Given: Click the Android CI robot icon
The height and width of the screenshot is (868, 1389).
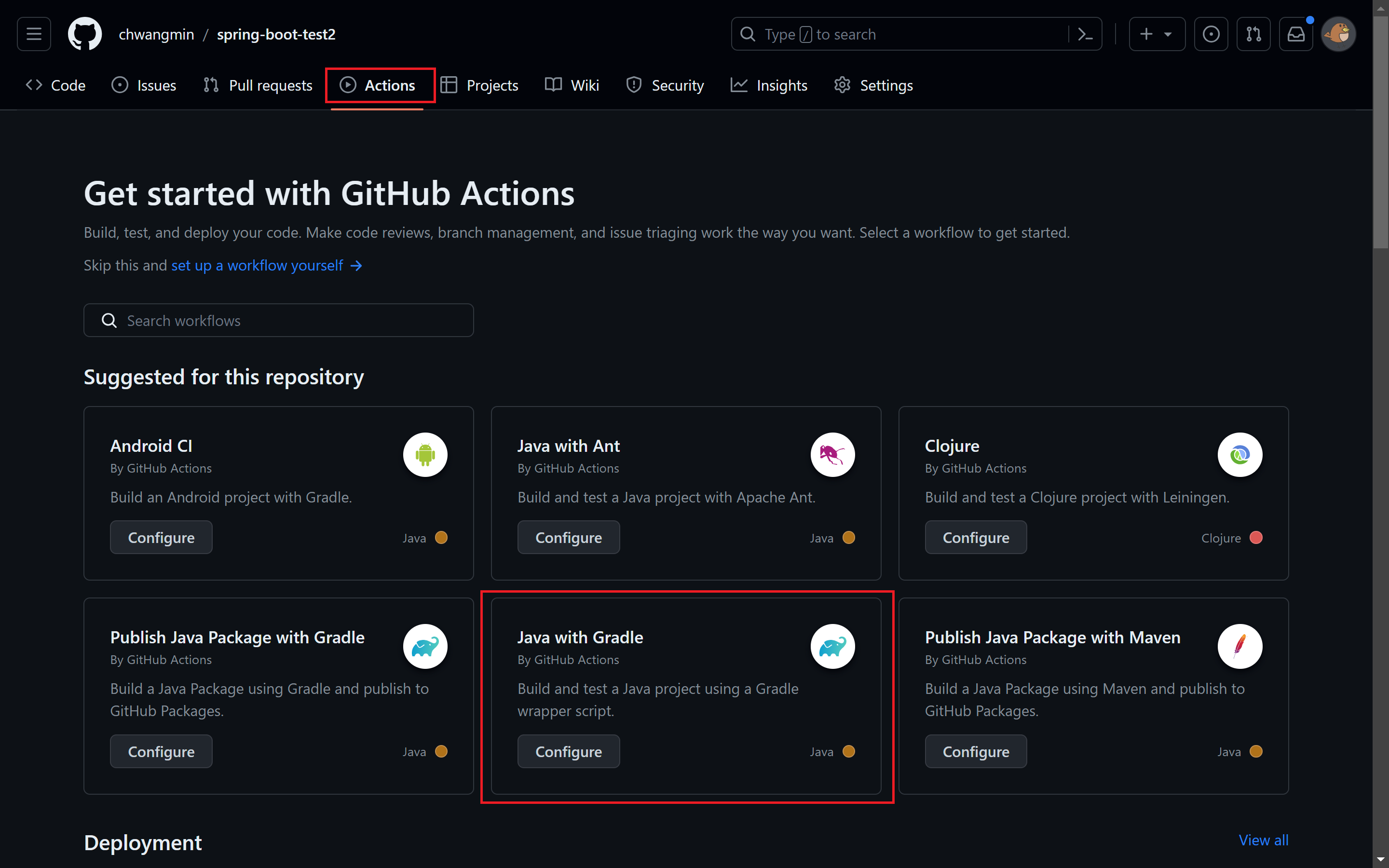Looking at the screenshot, I should click(425, 455).
